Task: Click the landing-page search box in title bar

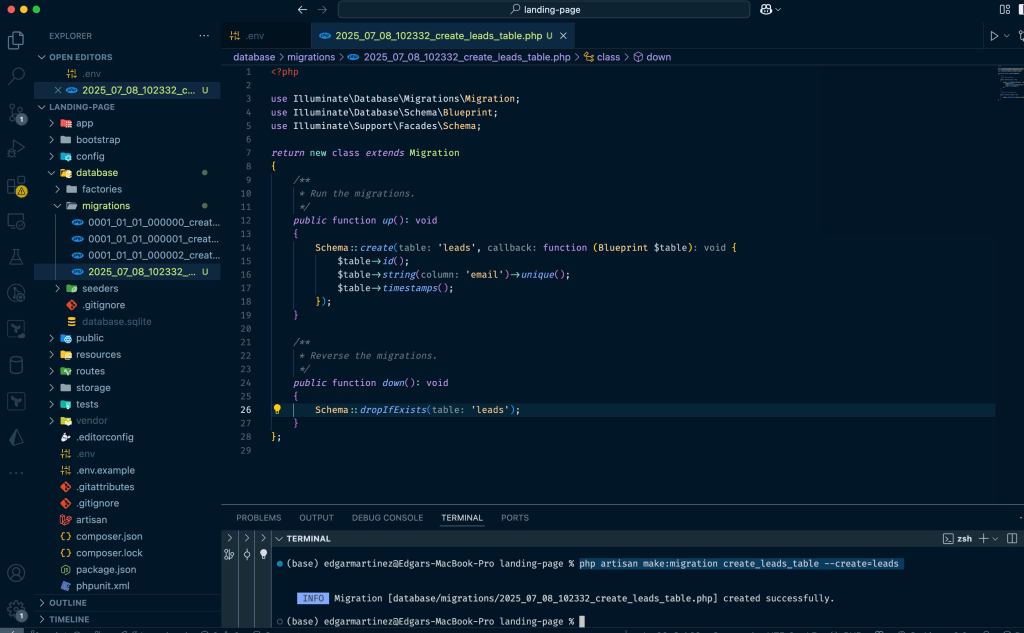Action: point(544,9)
